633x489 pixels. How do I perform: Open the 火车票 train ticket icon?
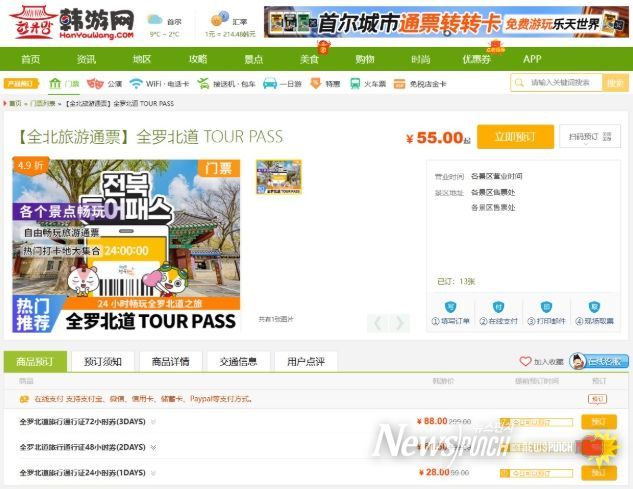(354, 84)
